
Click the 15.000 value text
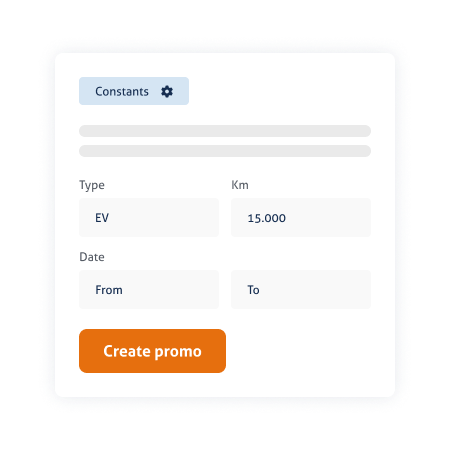pos(267,218)
